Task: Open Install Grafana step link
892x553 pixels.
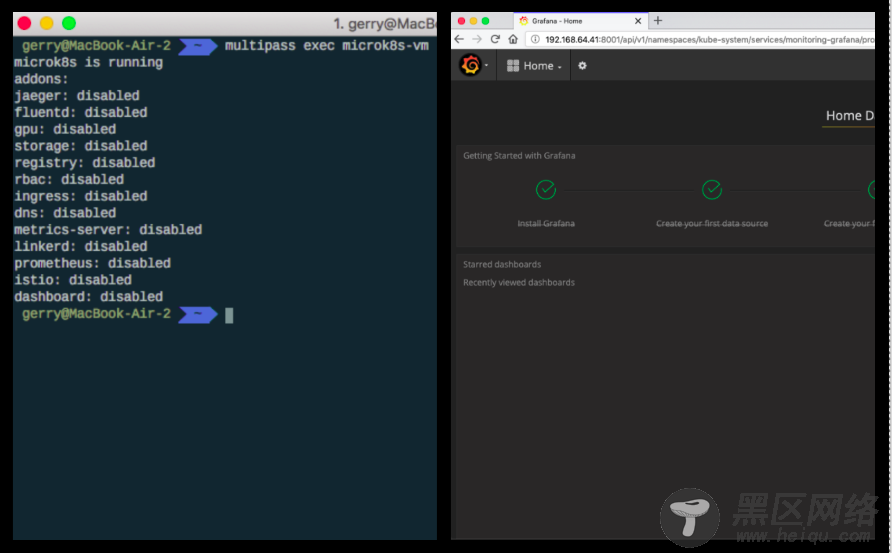Action: coord(546,224)
